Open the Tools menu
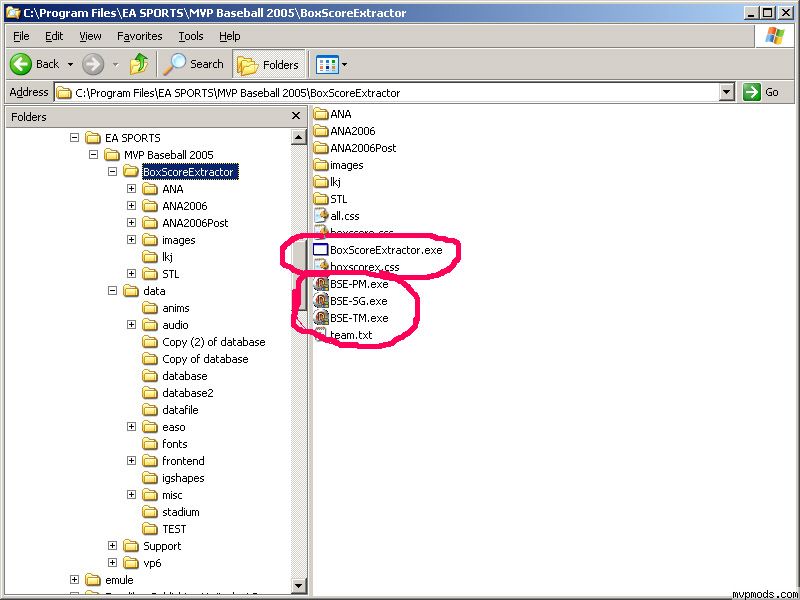The image size is (800, 600). (191, 36)
